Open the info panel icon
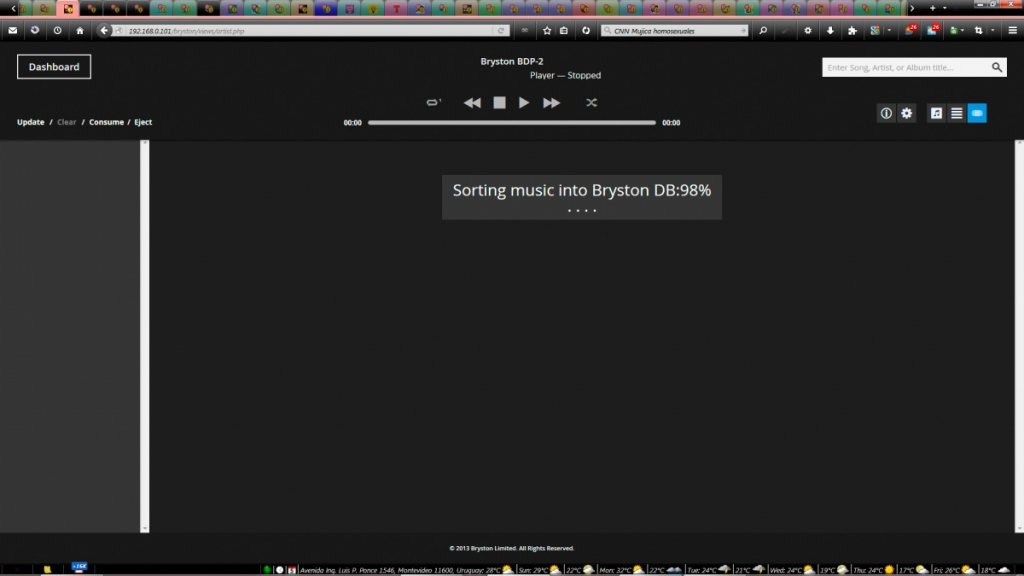 (886, 113)
